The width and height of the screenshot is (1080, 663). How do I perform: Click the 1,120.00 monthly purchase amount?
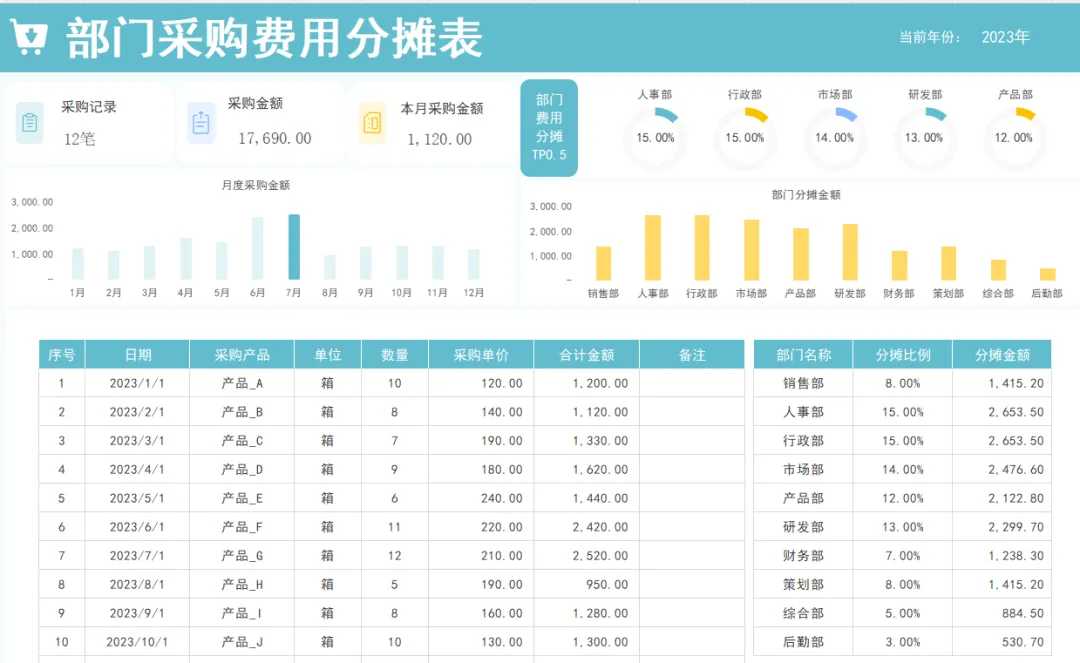pos(439,139)
